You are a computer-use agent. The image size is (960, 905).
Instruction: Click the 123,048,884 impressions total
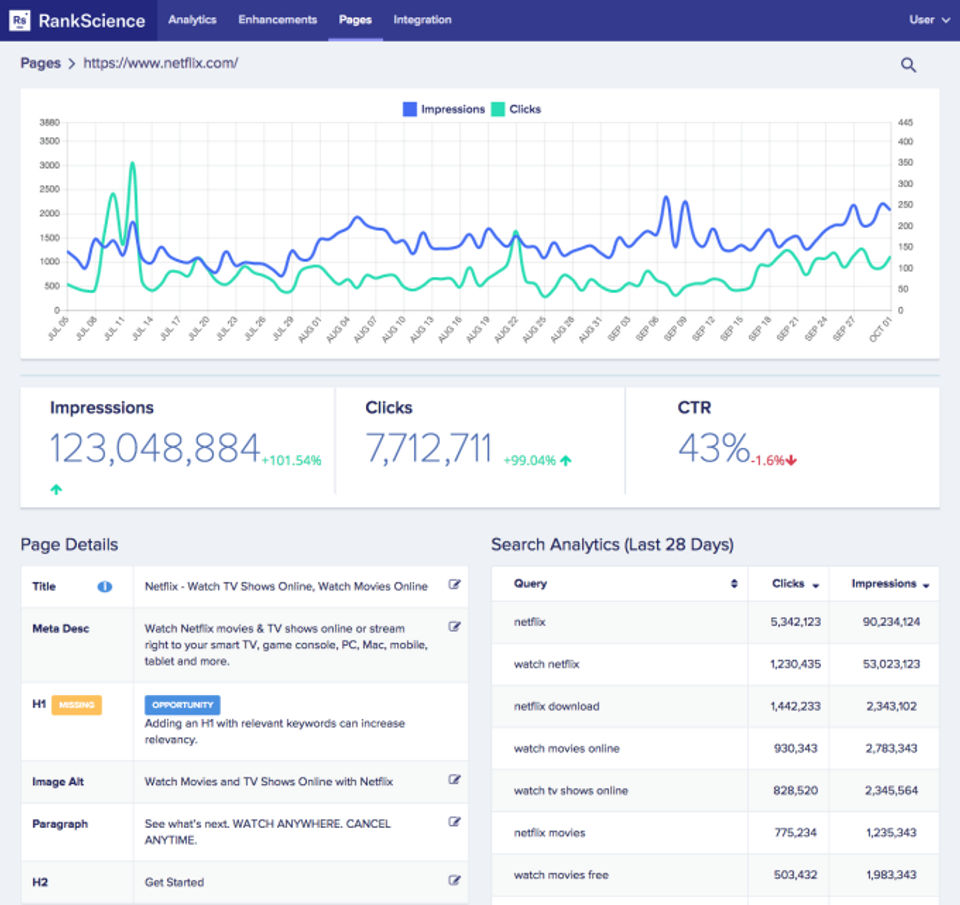click(x=155, y=449)
